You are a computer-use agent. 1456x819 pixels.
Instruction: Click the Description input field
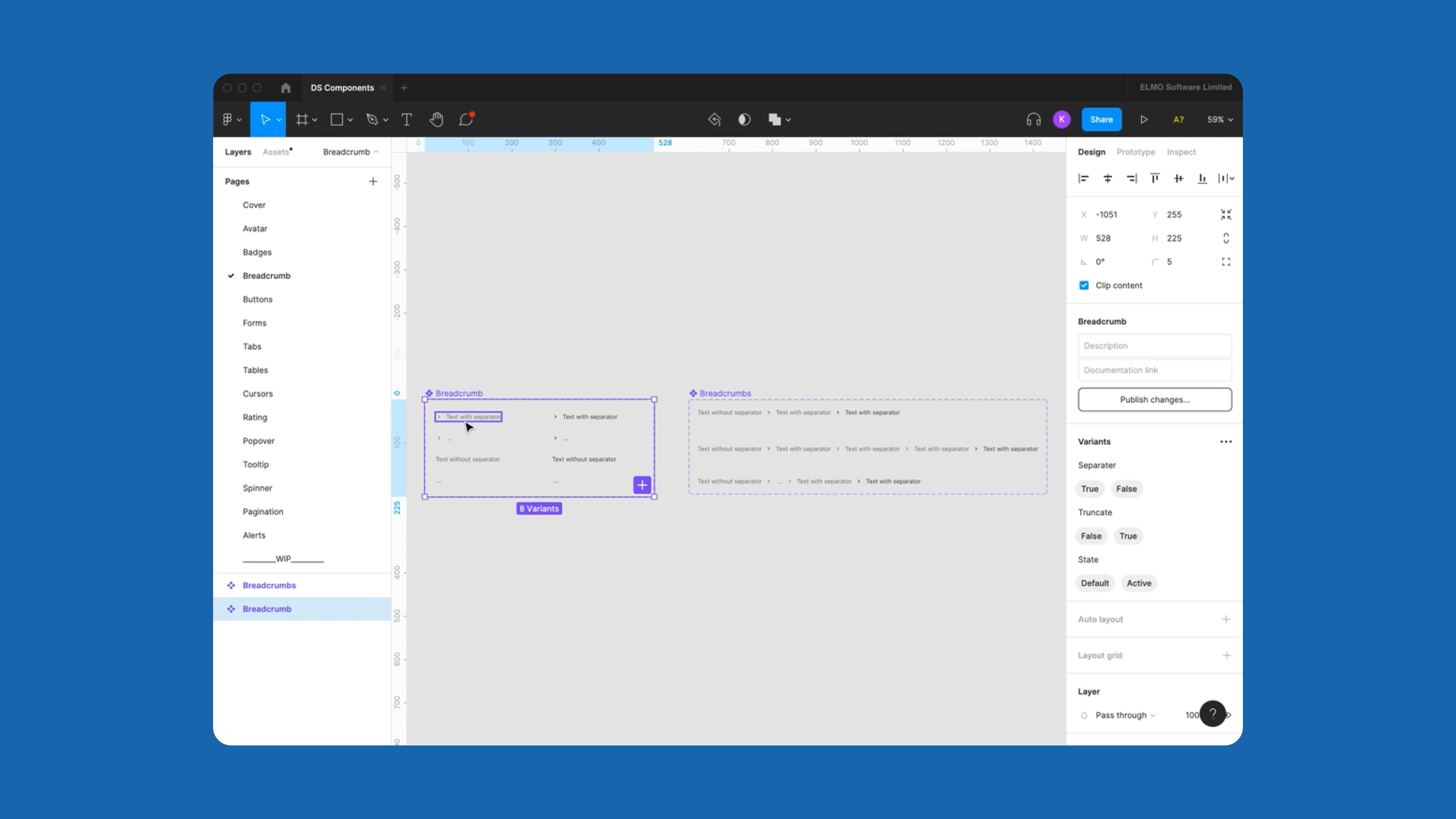[1155, 346]
